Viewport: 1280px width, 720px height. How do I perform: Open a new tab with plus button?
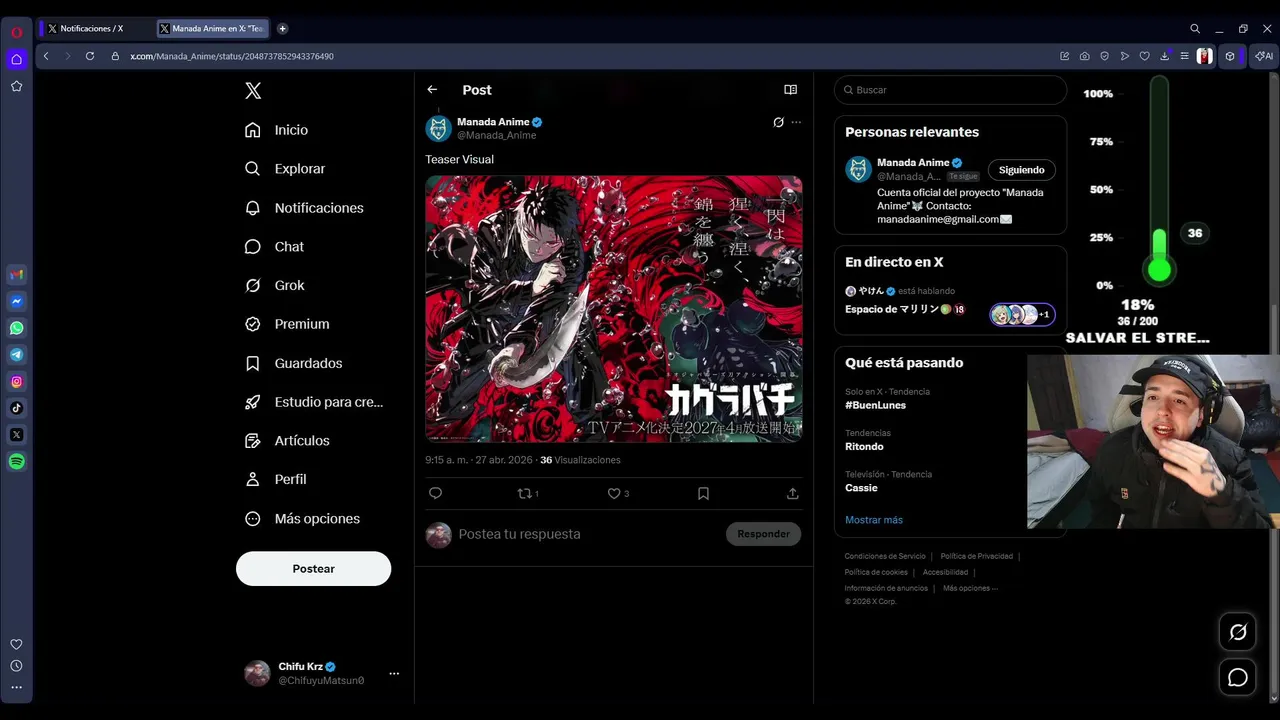tap(283, 29)
